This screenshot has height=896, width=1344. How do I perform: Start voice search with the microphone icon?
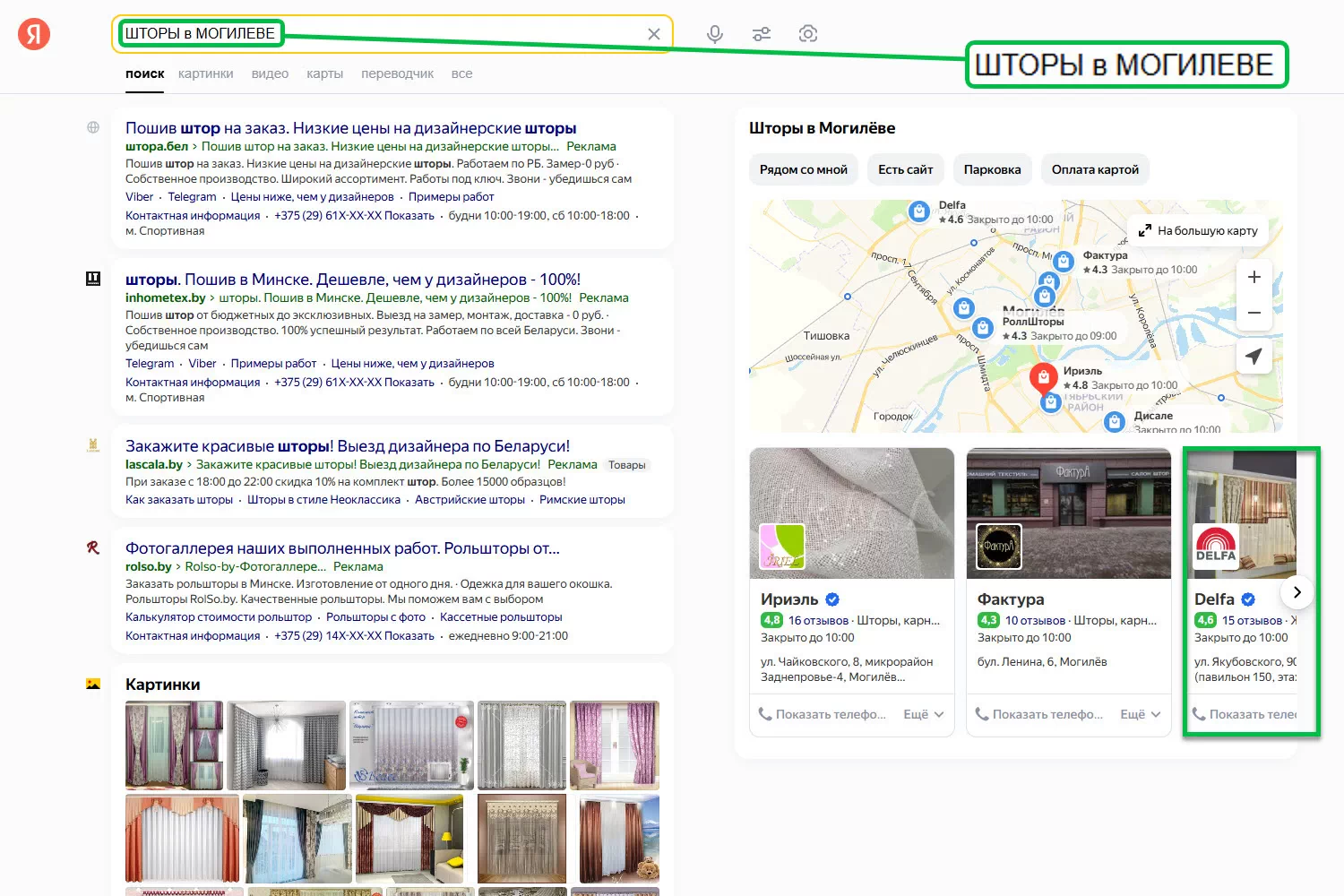coord(714,34)
